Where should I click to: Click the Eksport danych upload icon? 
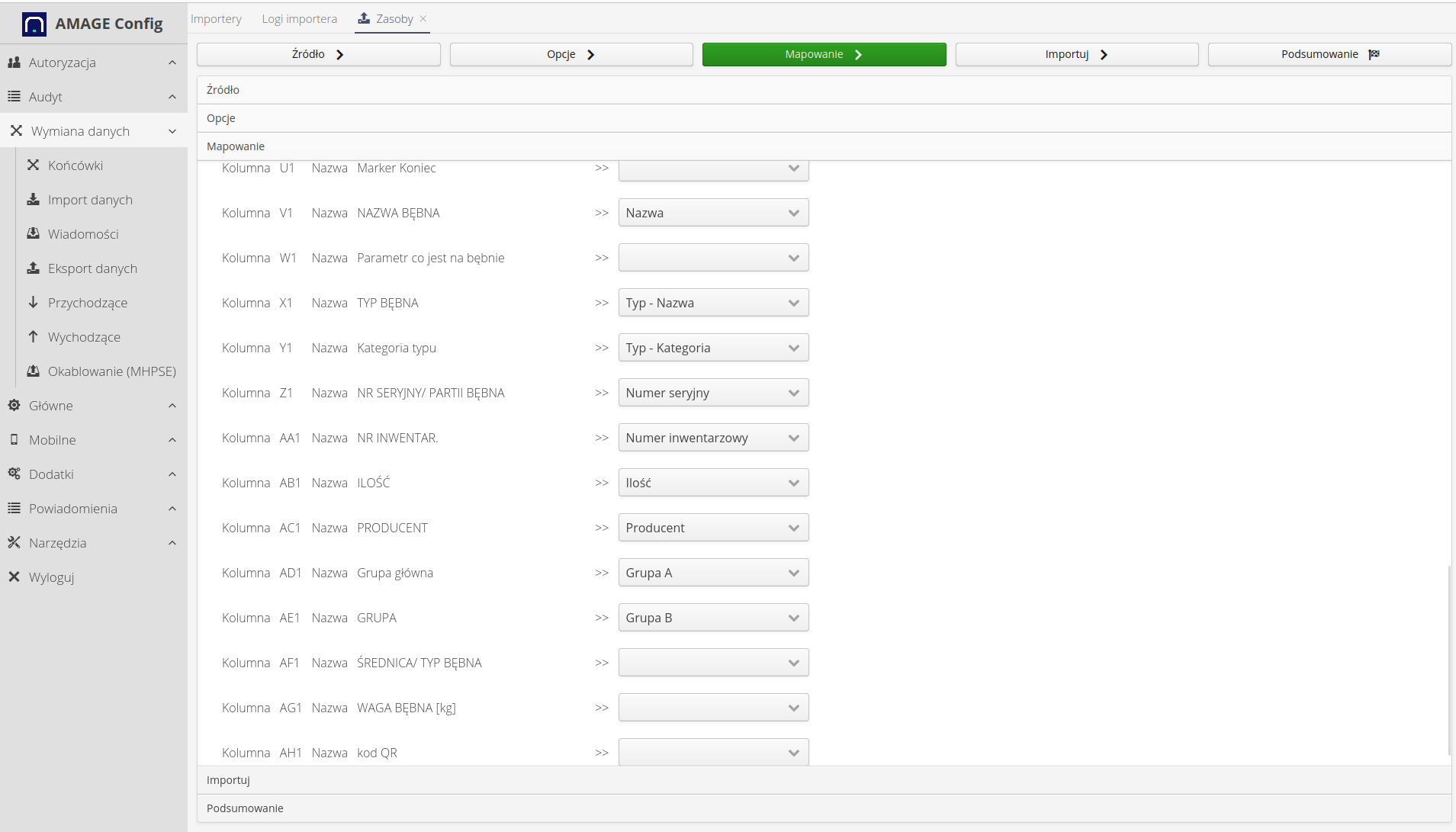point(33,268)
